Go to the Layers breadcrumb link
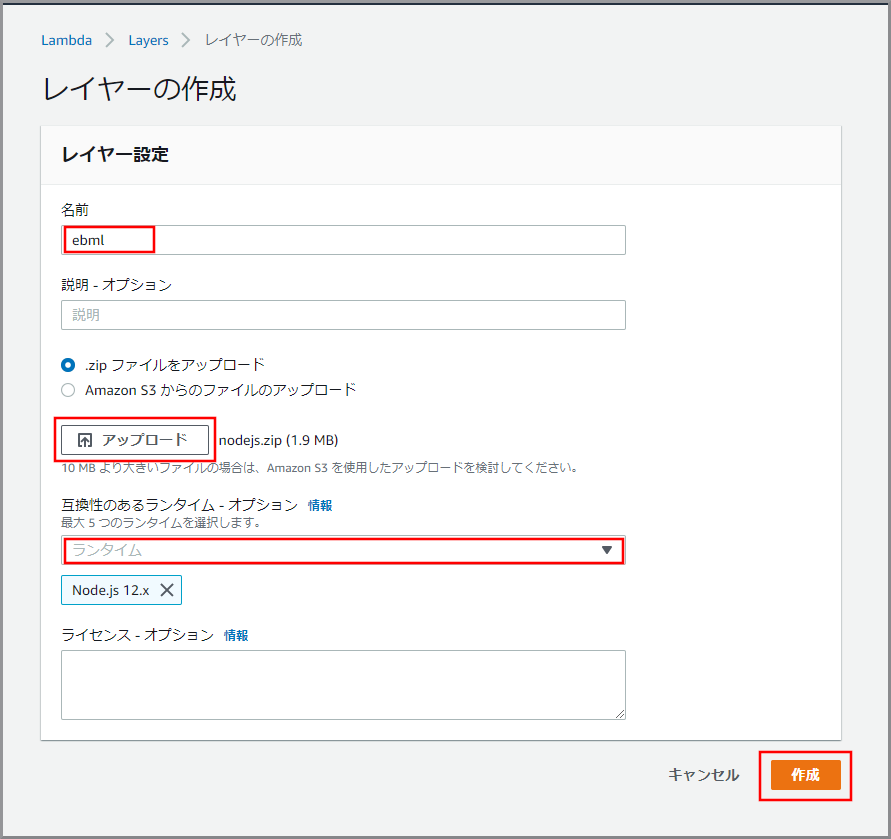This screenshot has width=891, height=839. 148,40
